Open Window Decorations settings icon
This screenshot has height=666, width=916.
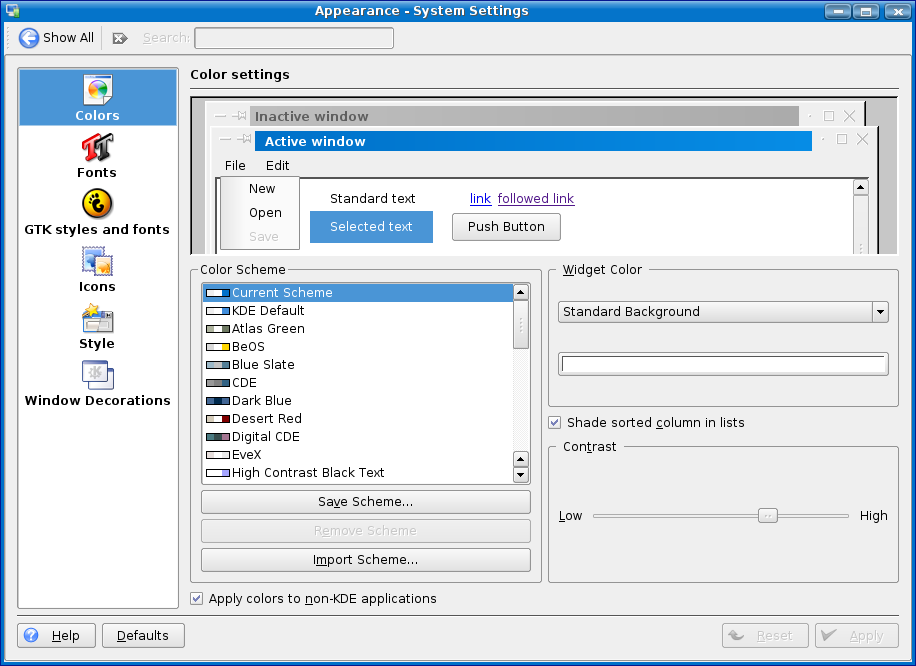click(97, 377)
